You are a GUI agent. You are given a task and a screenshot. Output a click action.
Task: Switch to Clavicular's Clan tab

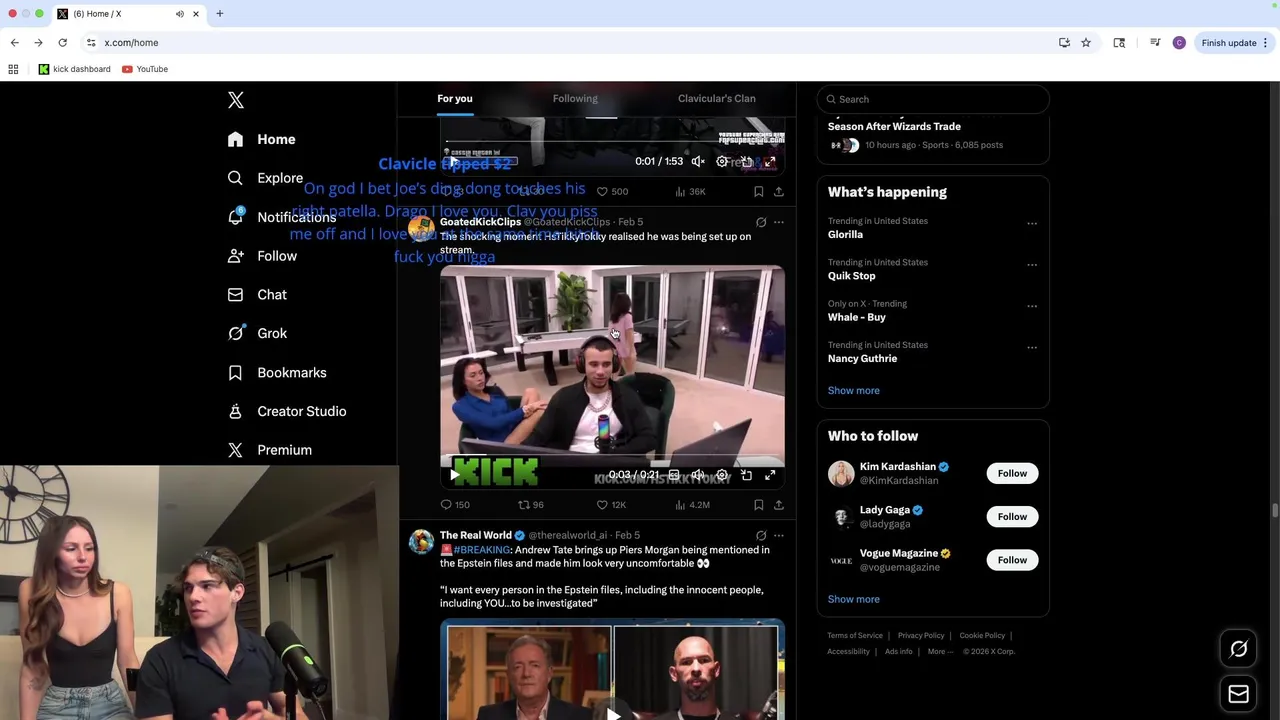click(x=717, y=99)
